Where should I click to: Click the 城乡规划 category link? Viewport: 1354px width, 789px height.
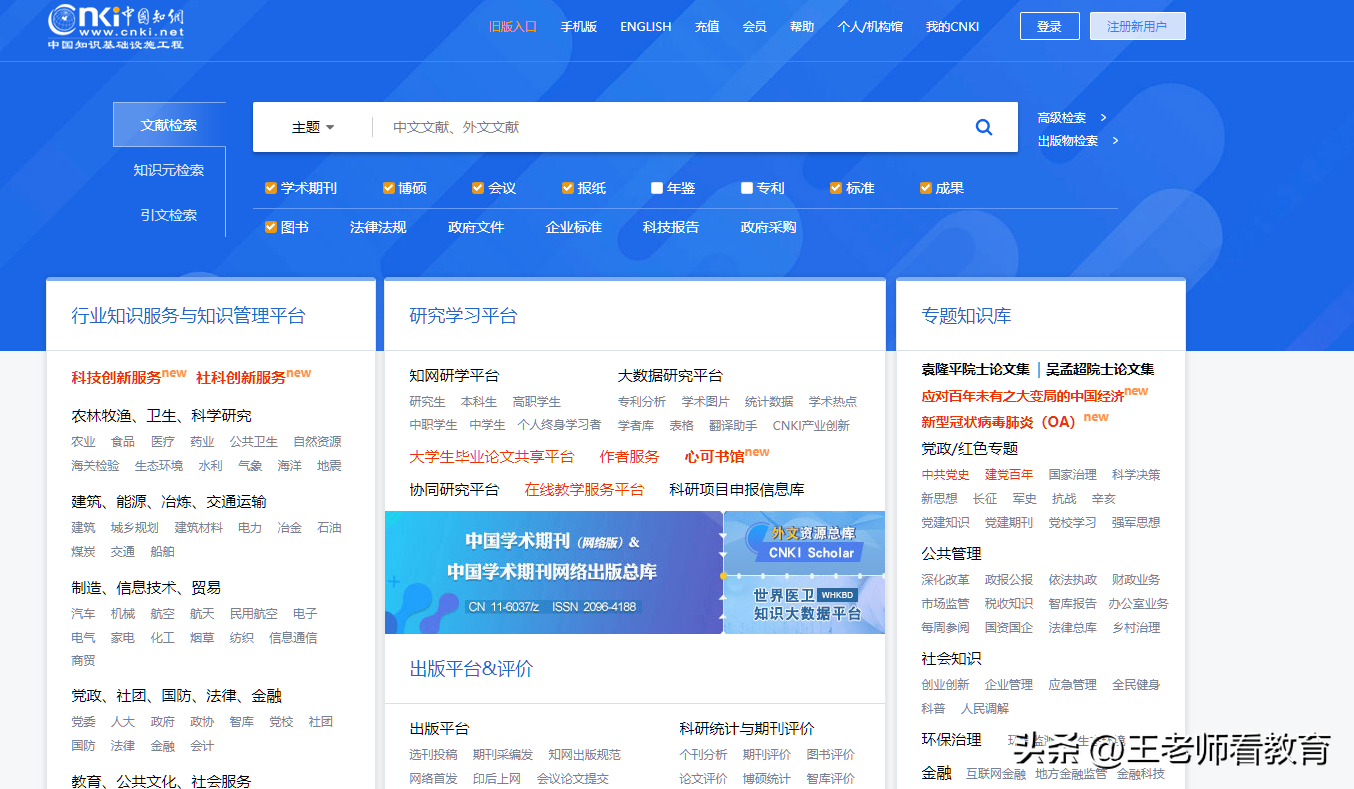(135, 527)
